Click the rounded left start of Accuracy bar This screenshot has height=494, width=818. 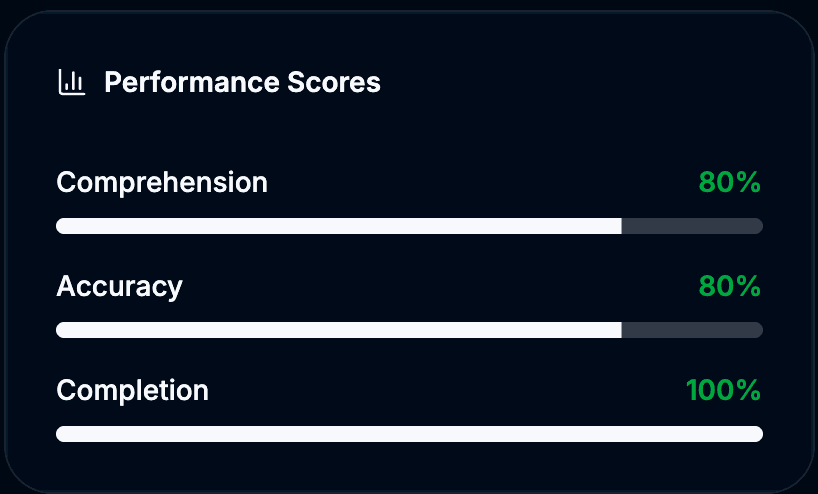(x=62, y=330)
